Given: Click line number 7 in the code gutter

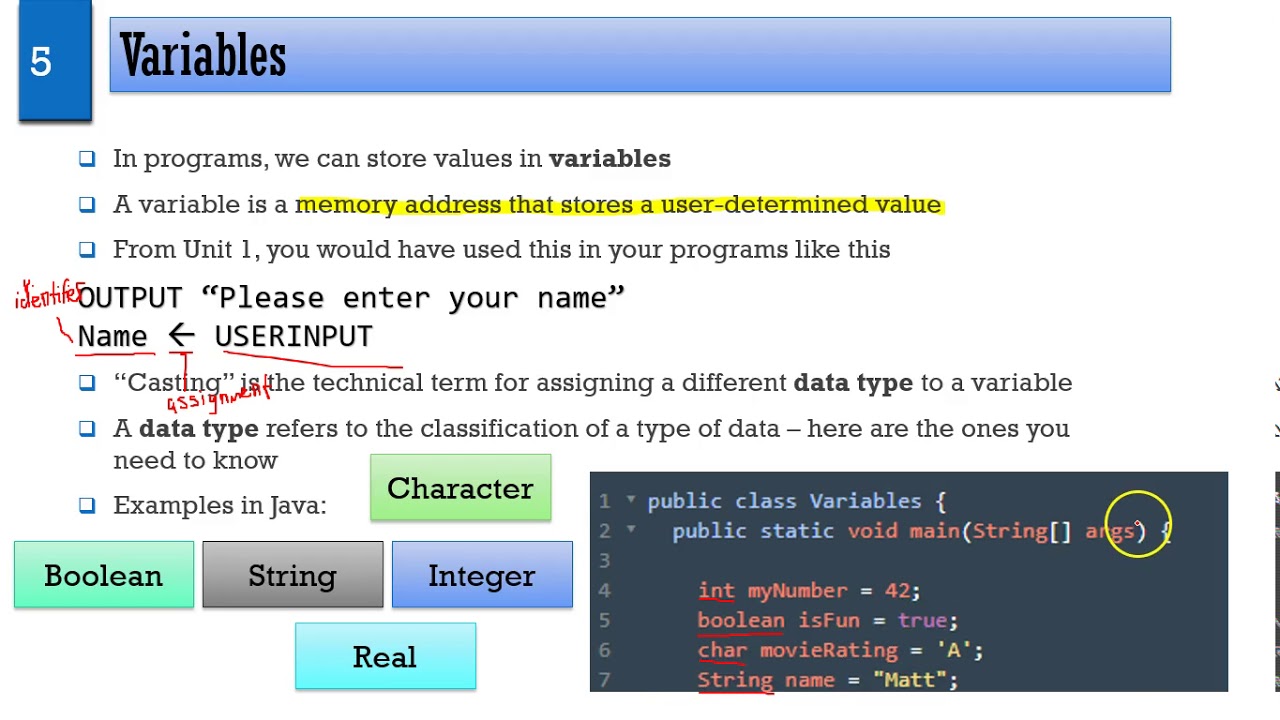Looking at the screenshot, I should tap(604, 680).
